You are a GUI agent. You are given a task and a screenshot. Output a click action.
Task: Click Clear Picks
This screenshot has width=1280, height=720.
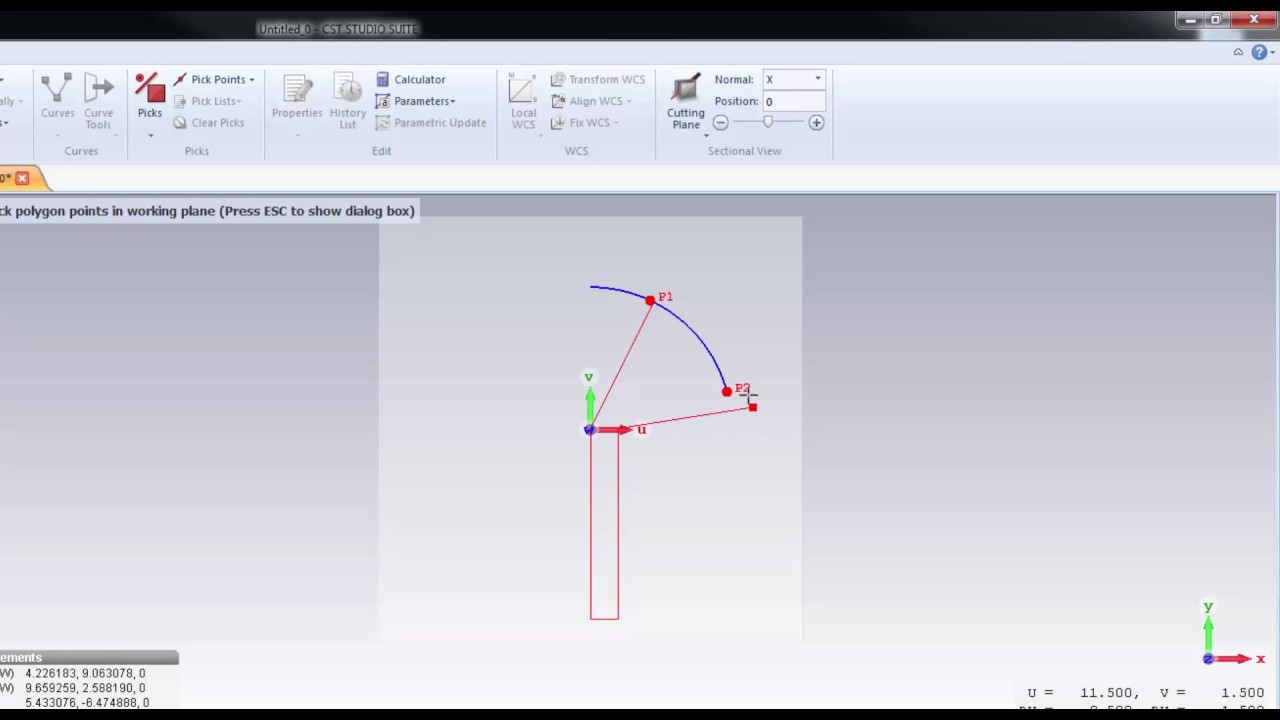pyautogui.click(x=208, y=123)
